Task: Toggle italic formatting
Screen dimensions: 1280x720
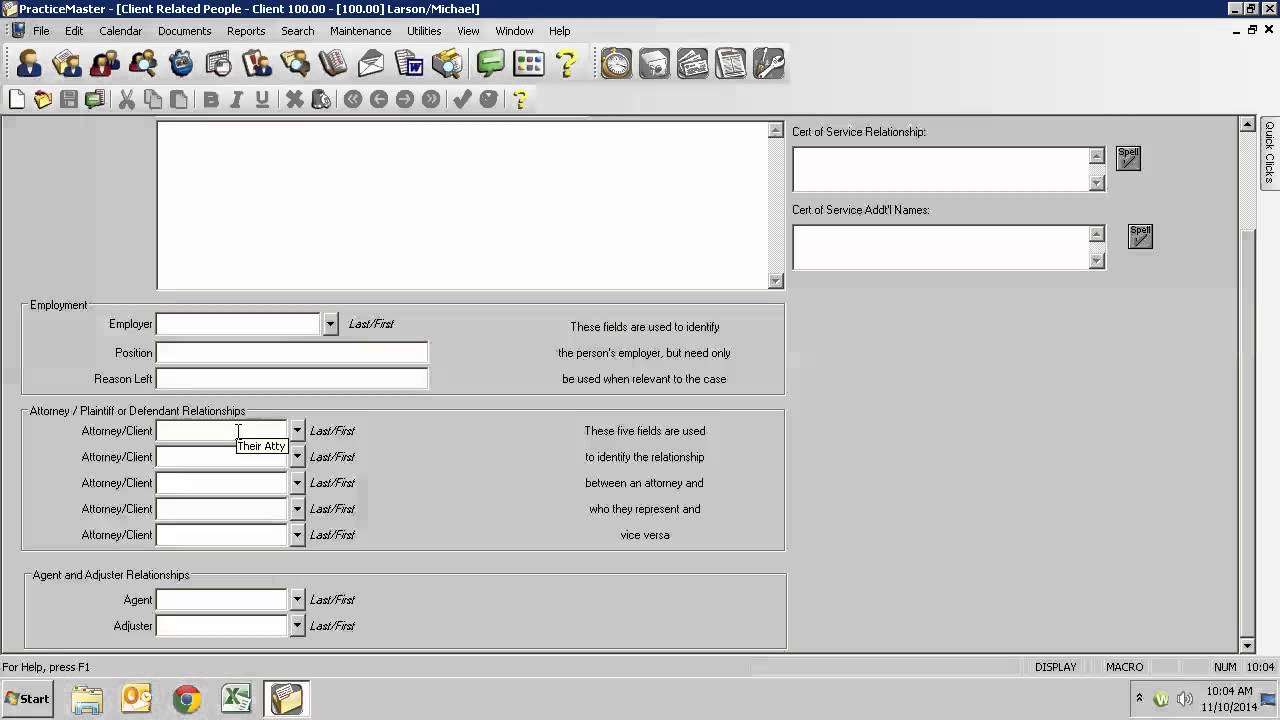Action: (x=237, y=99)
